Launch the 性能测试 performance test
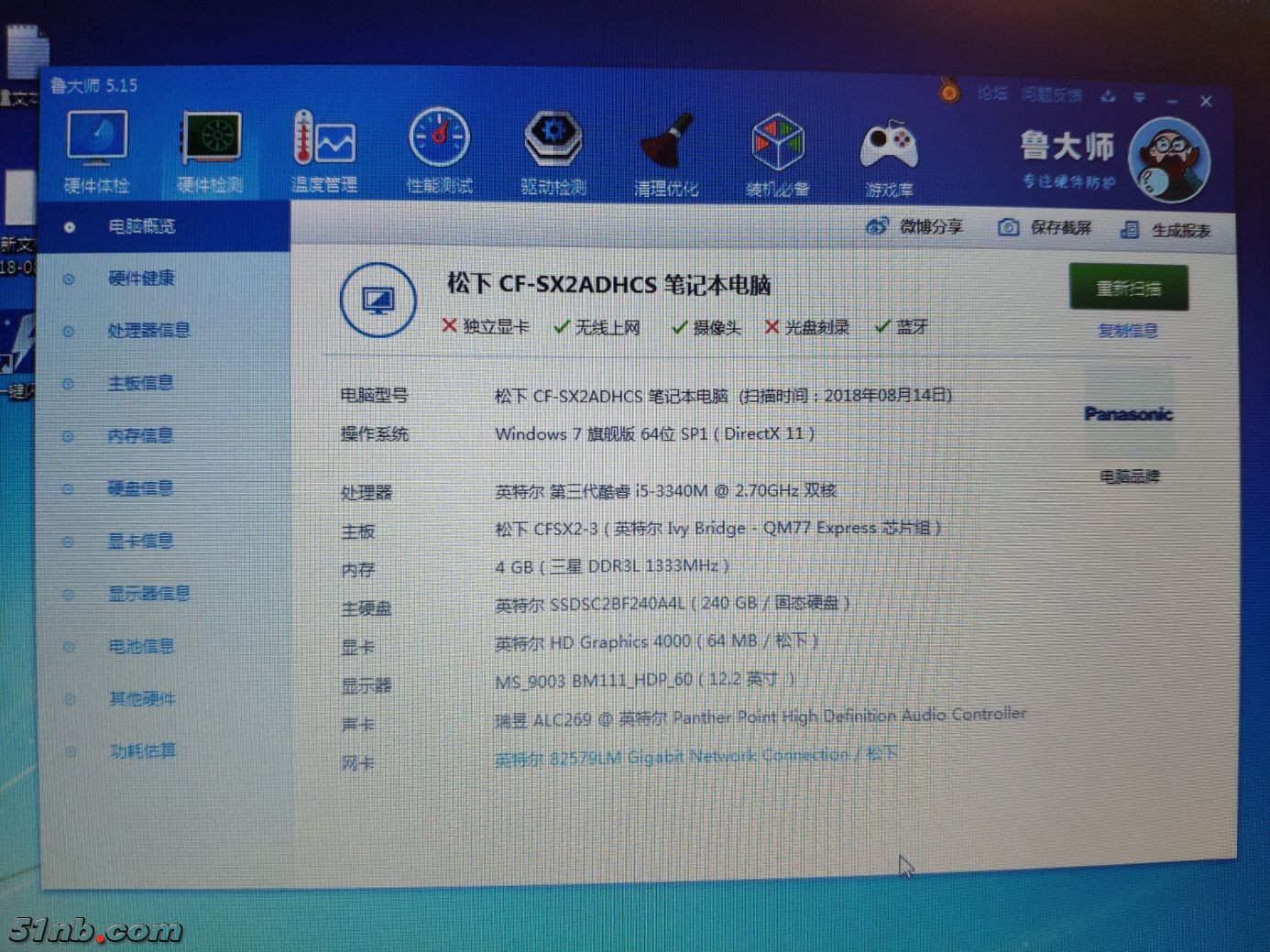Viewport: 1270px width, 952px height. click(440, 152)
